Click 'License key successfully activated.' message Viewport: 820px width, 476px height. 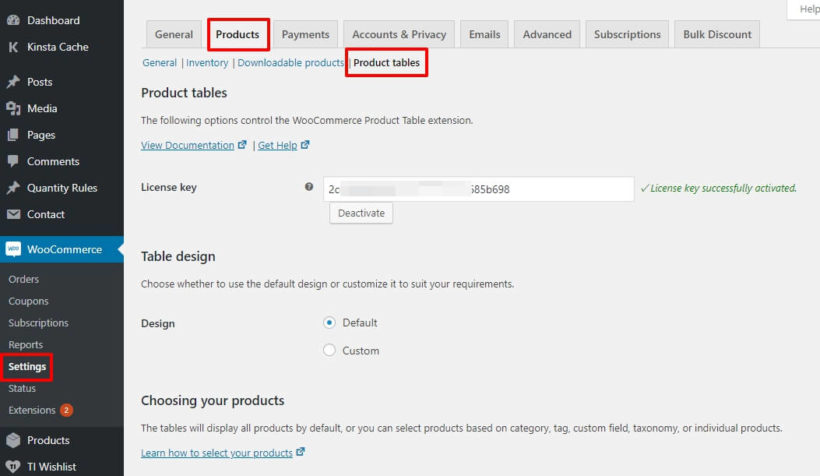click(719, 188)
